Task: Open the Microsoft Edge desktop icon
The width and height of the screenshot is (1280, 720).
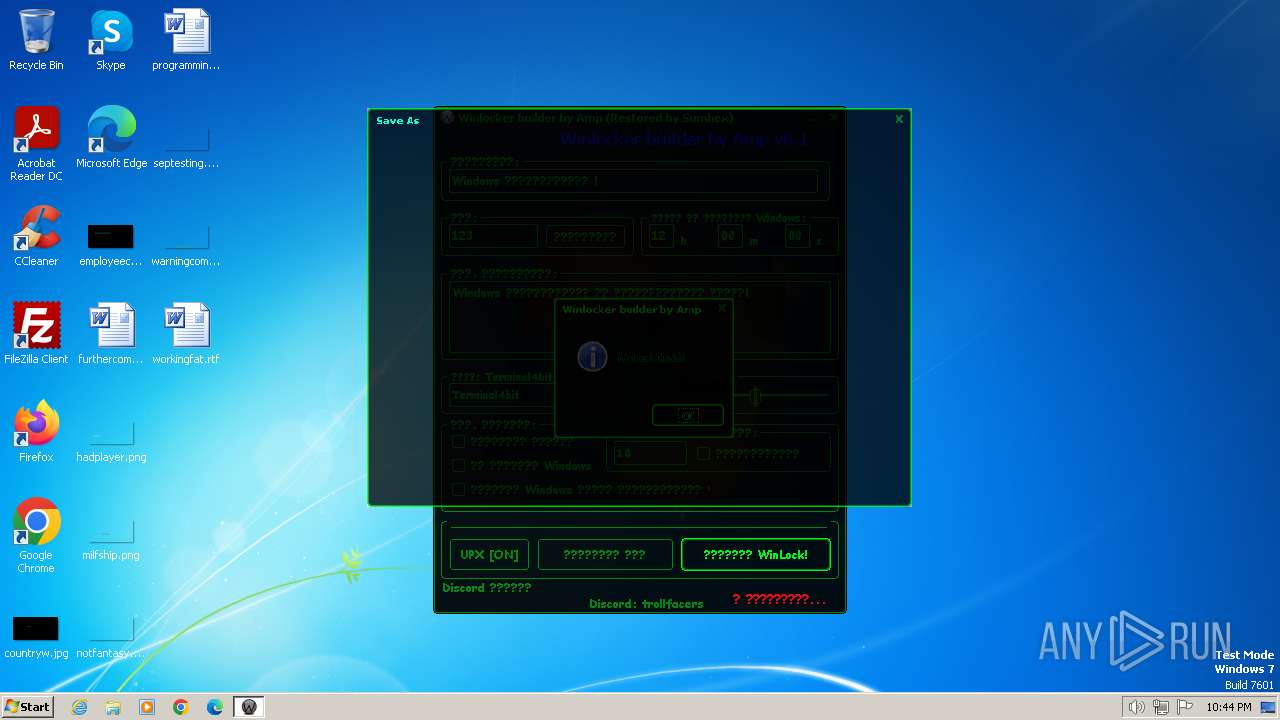Action: (x=111, y=138)
